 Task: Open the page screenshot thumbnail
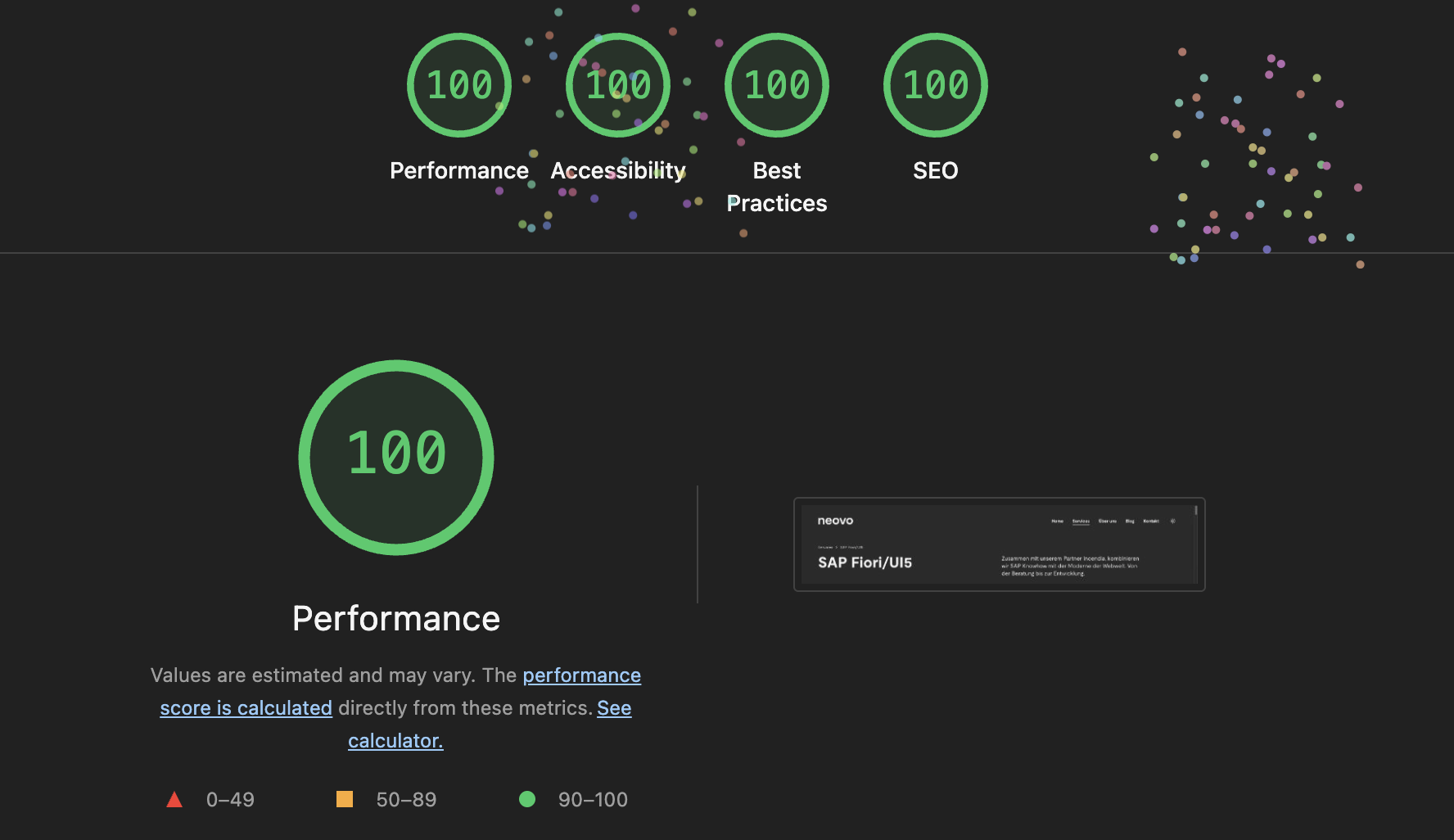[x=1000, y=544]
